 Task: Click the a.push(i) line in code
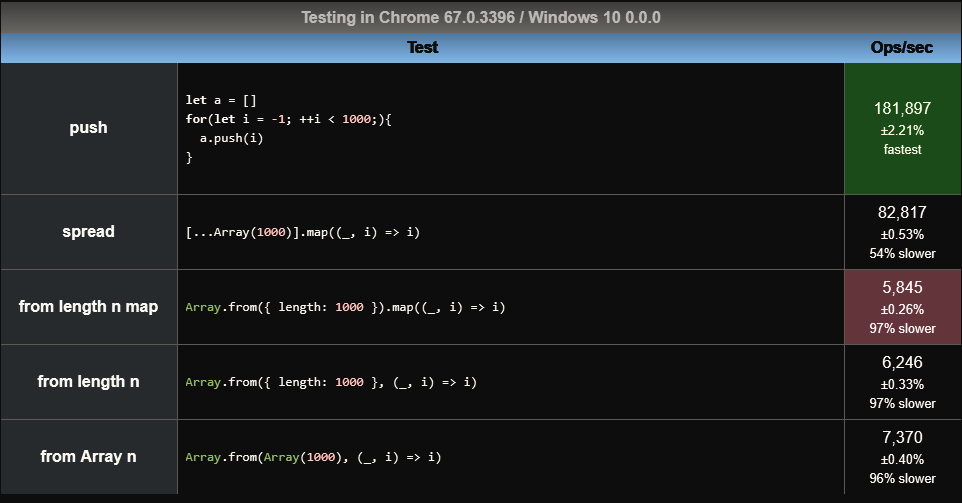pyautogui.click(x=231, y=138)
